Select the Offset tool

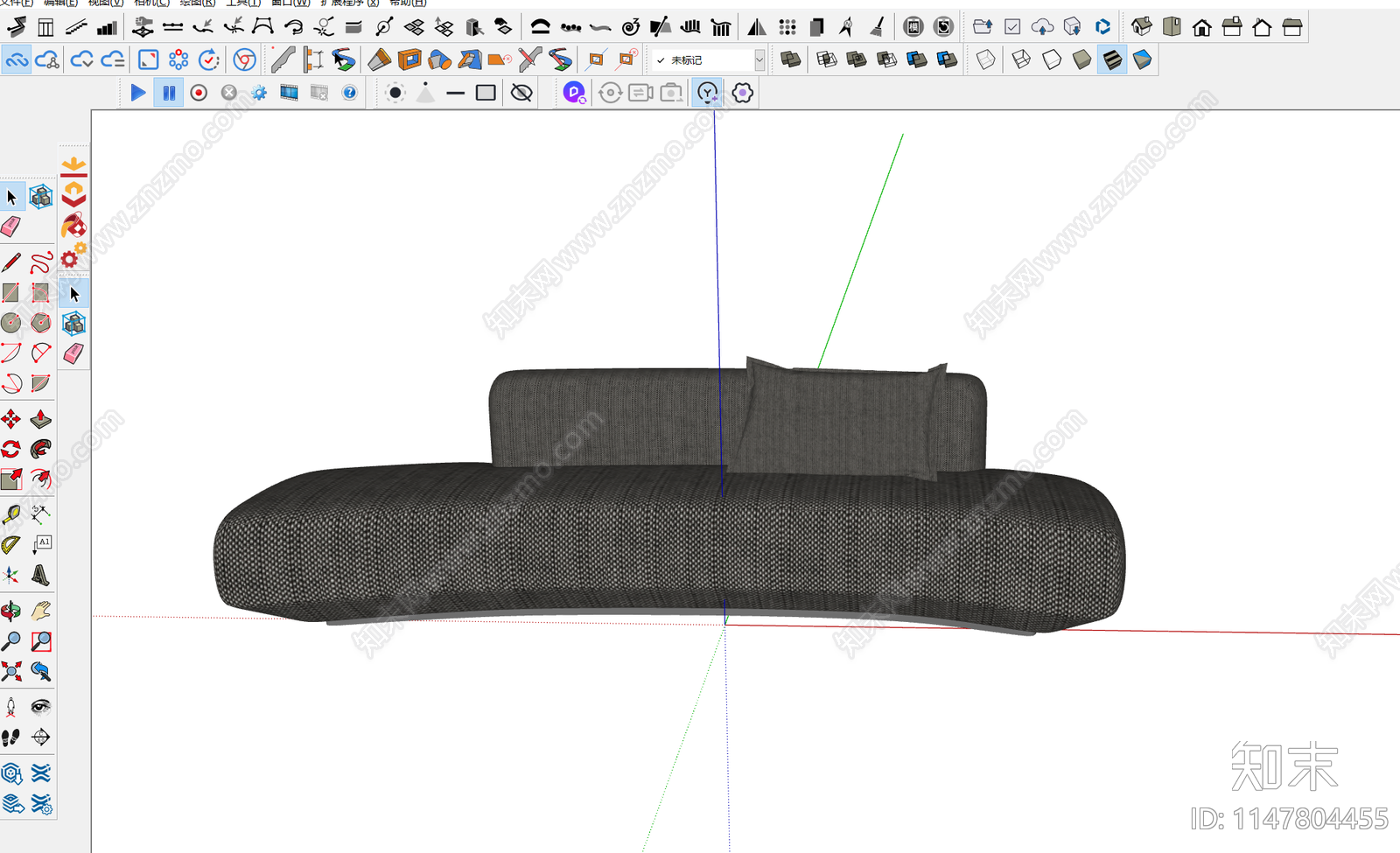[x=41, y=479]
